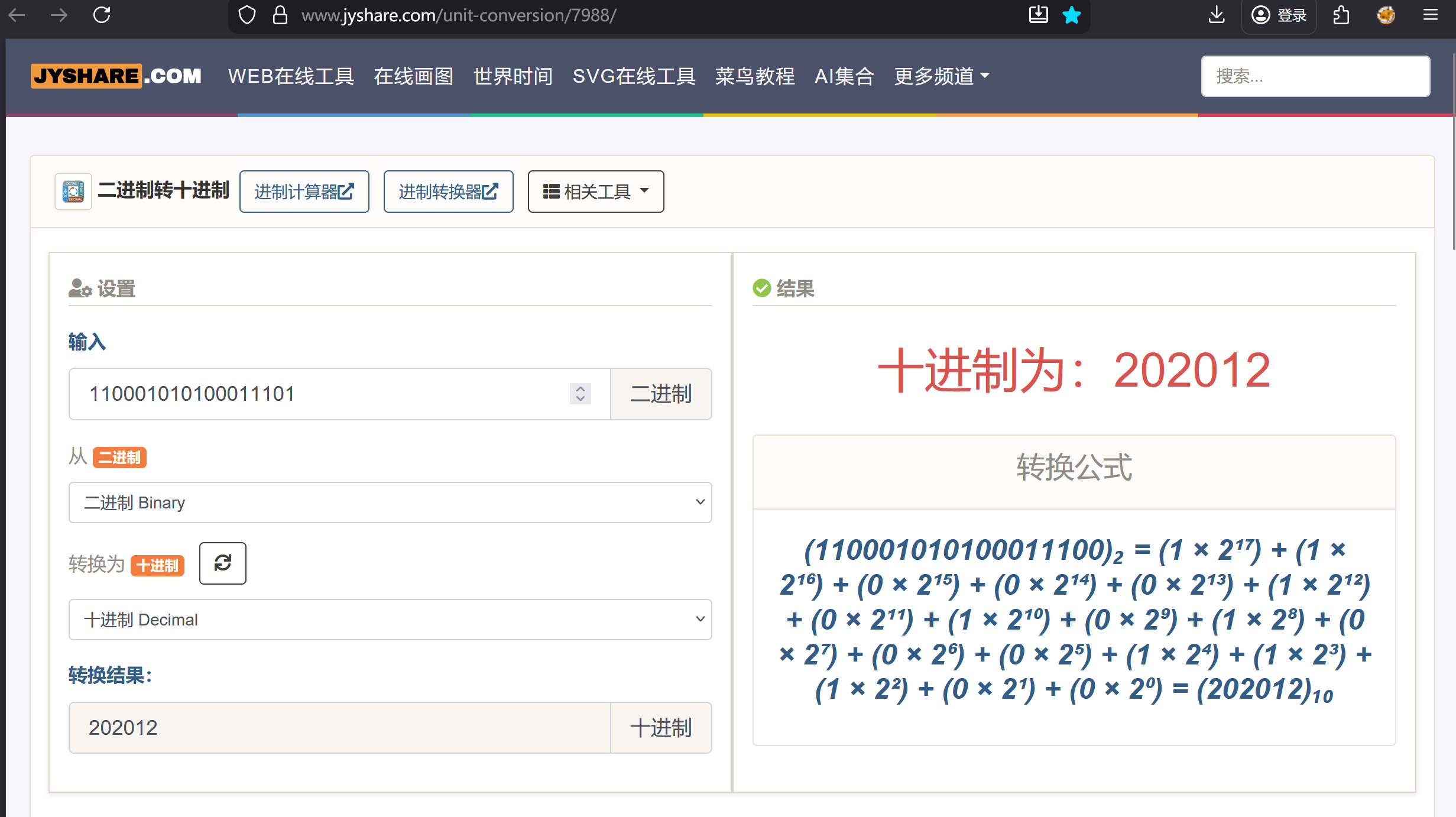Click the blue conversion formula text
This screenshot has height=817, width=1456.
[x=1074, y=620]
